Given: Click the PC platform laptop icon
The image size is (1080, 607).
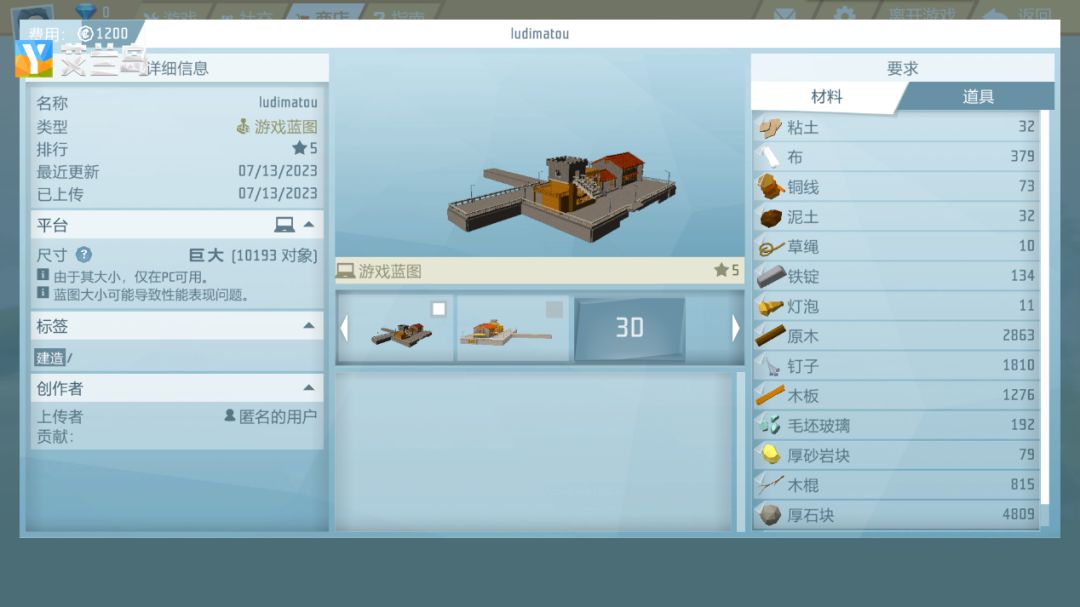Looking at the screenshot, I should [284, 225].
